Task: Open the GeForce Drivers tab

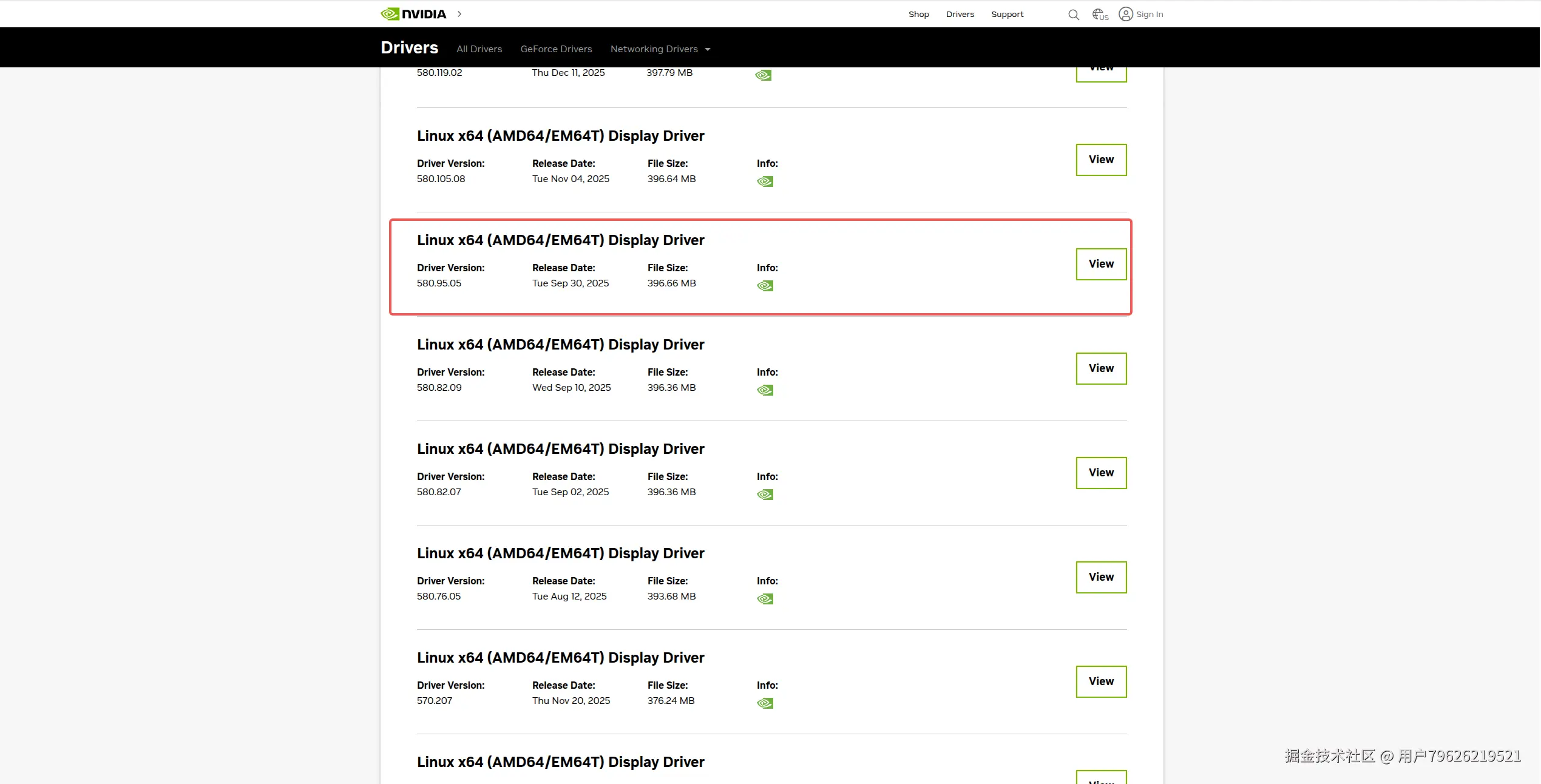Action: pyautogui.click(x=556, y=49)
